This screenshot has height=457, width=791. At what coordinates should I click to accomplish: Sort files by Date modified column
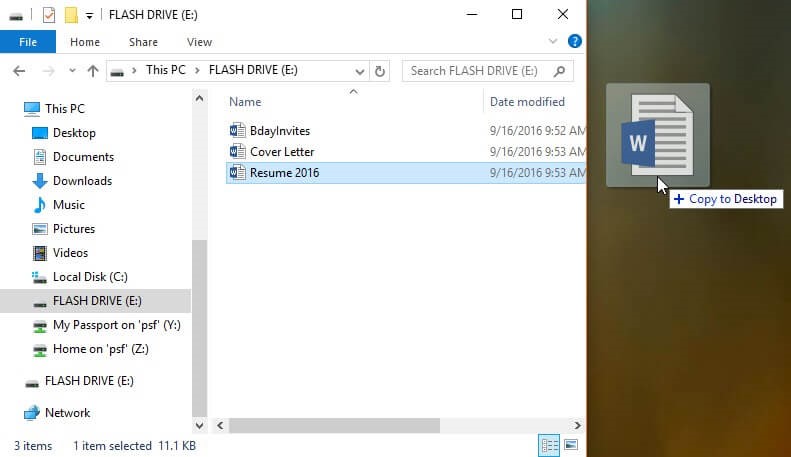[x=527, y=101]
